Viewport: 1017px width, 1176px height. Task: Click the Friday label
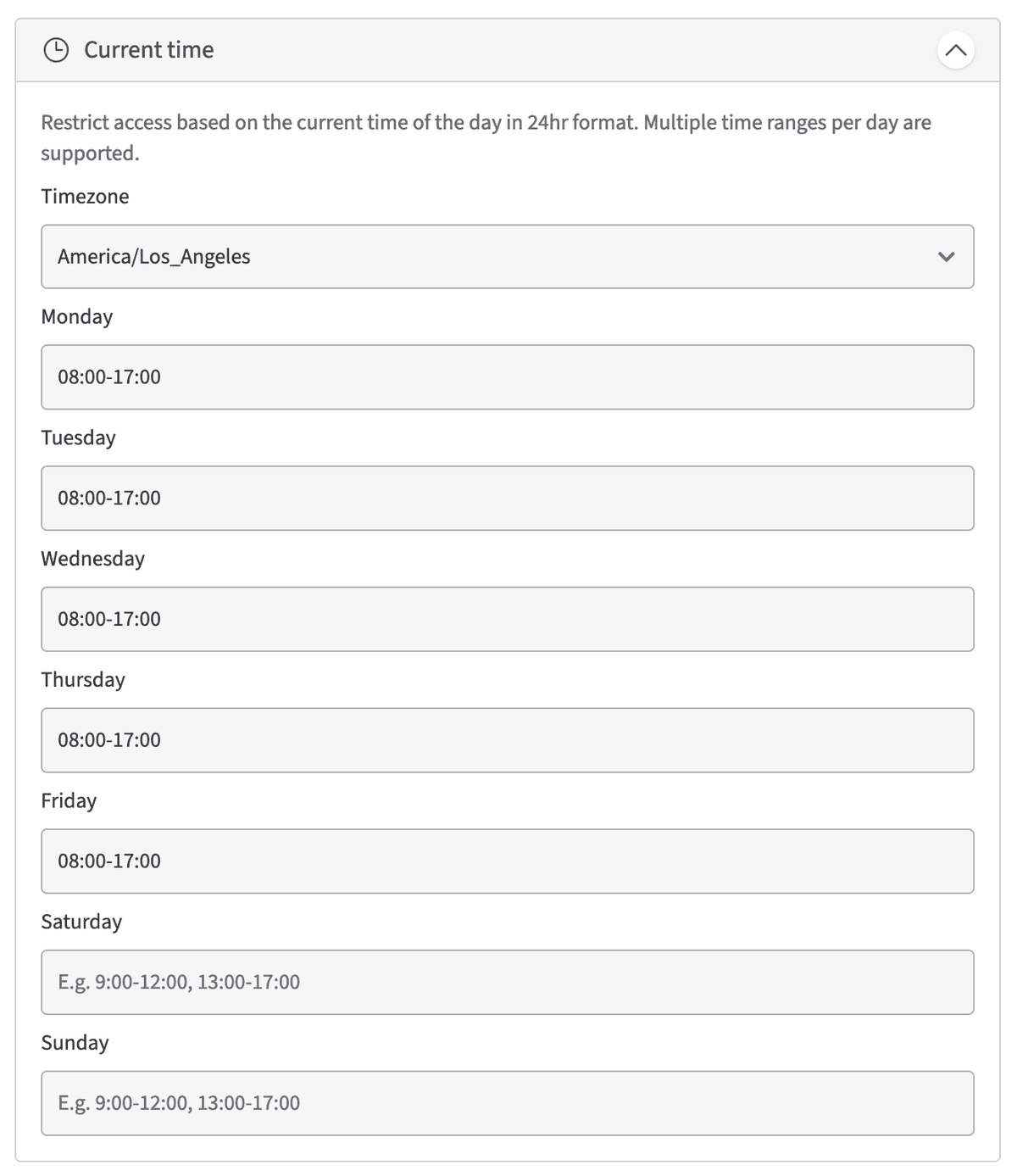click(x=69, y=800)
